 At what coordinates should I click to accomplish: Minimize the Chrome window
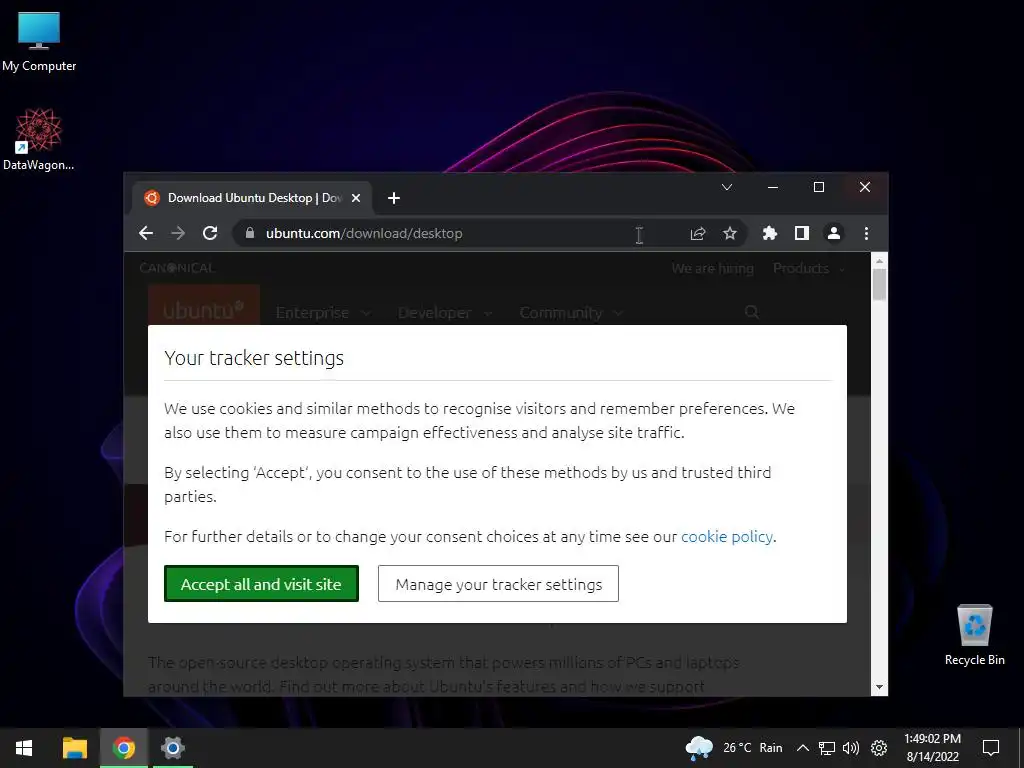coord(773,187)
